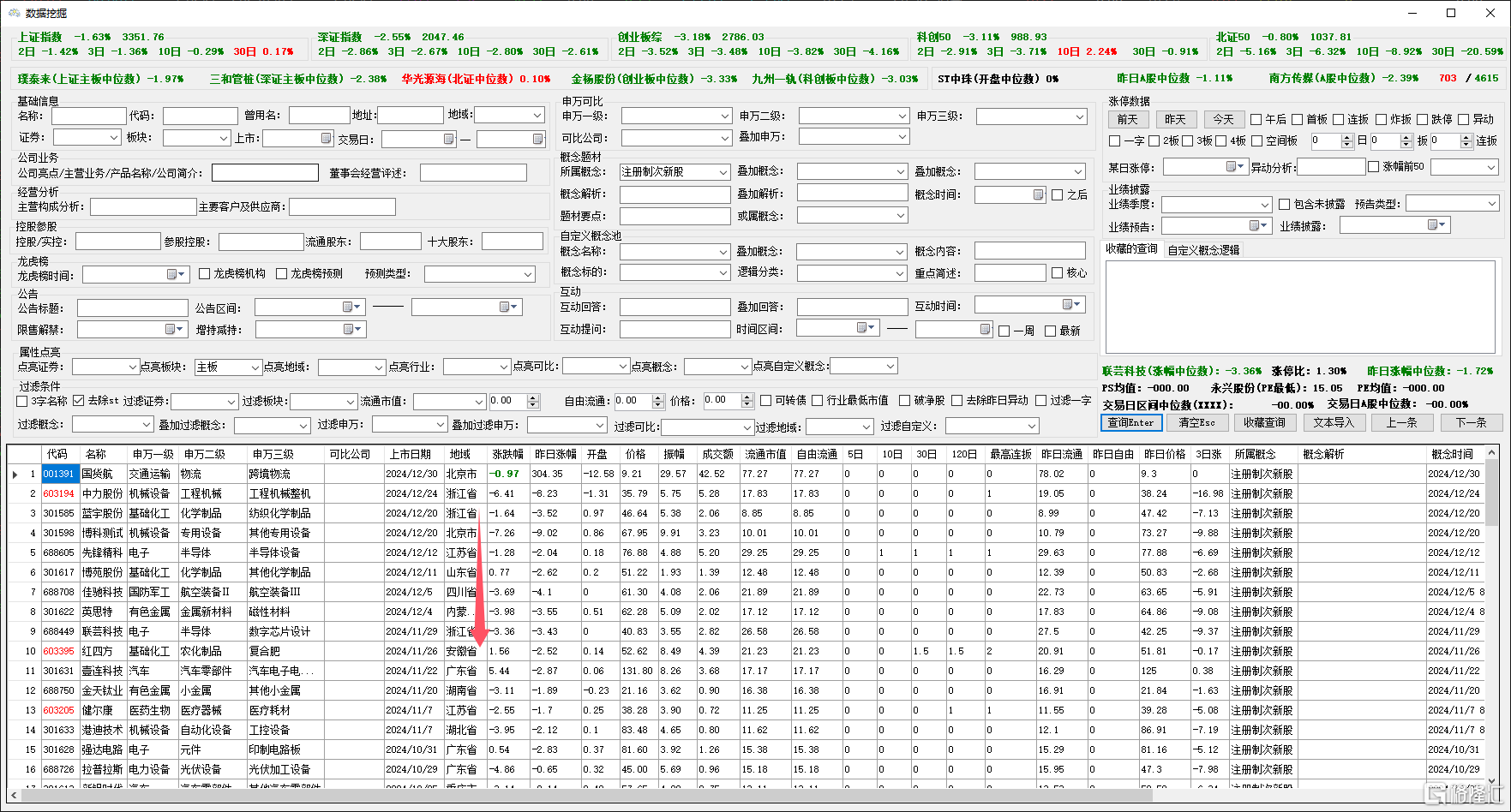The height and width of the screenshot is (812, 1511).
Task: Toggle the 龙虎榜预测 checkbox
Action: 282,274
